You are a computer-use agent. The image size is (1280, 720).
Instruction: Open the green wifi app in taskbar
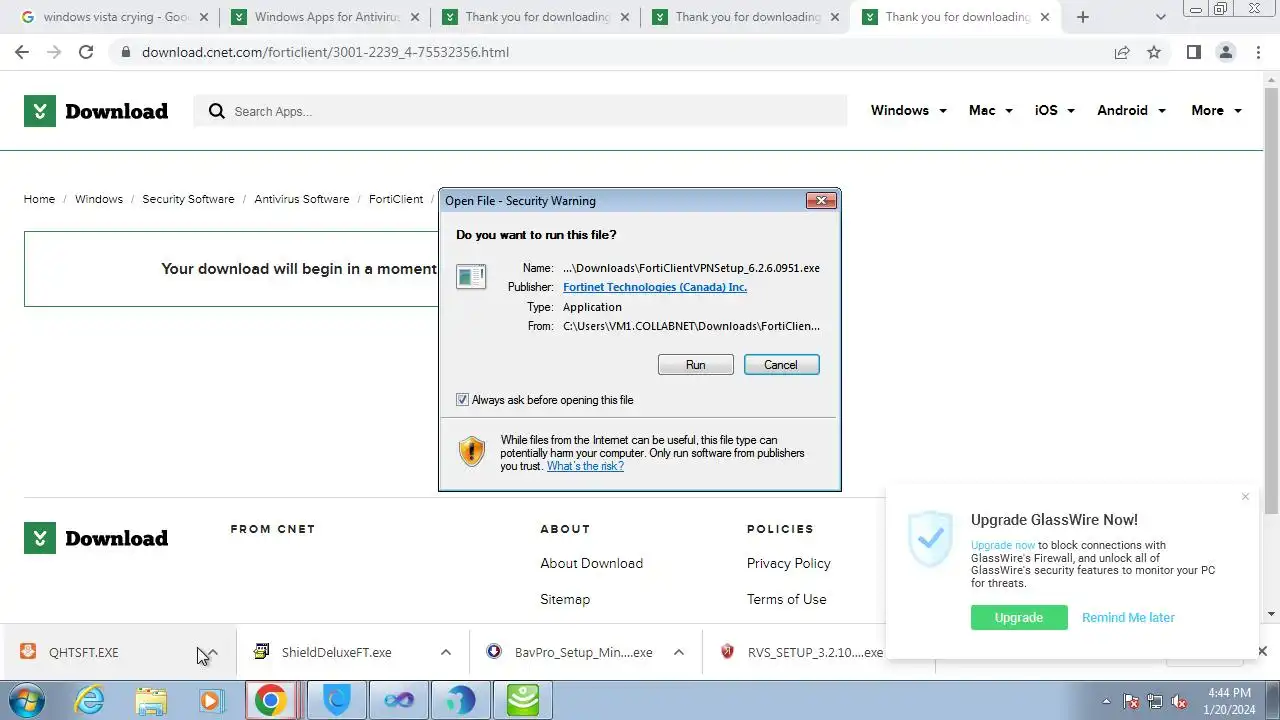[523, 700]
